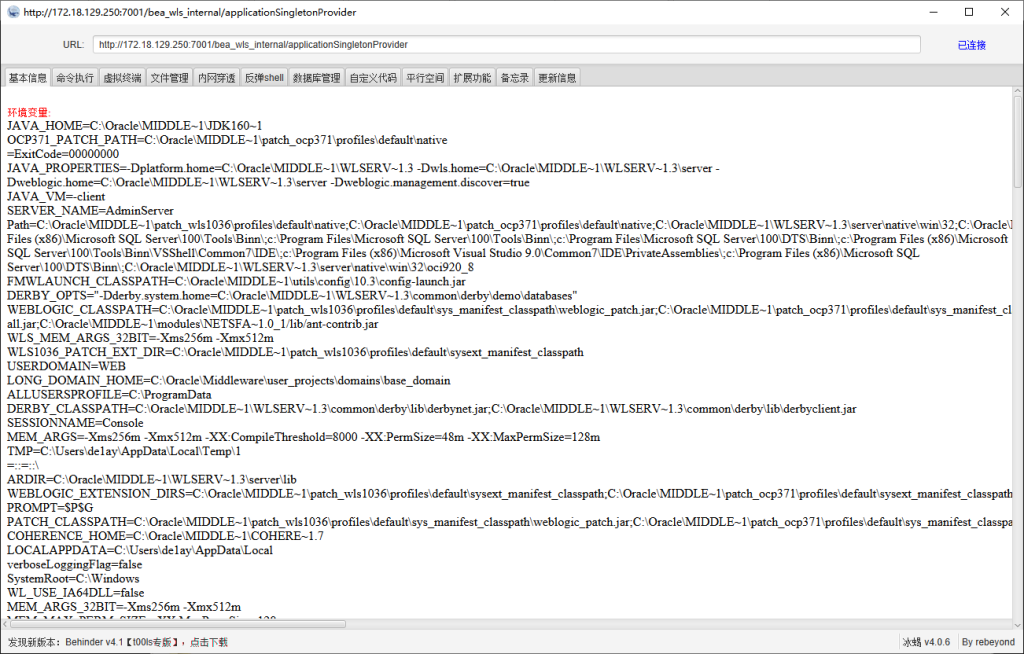The image size is (1024, 654).
Task: Click the Path= environment variable line
Action: pyautogui.click(x=509, y=246)
